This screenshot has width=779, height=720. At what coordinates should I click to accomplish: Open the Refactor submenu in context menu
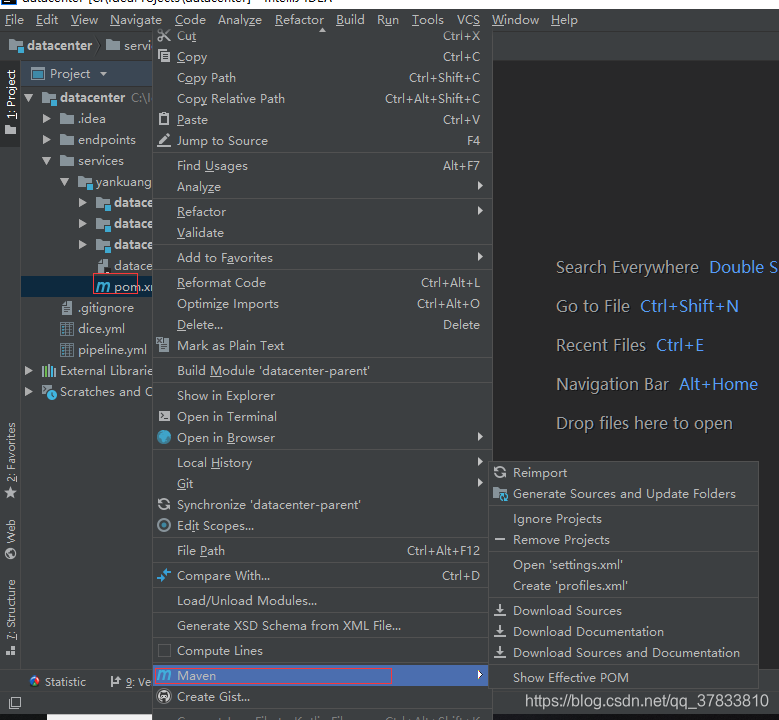pos(322,212)
